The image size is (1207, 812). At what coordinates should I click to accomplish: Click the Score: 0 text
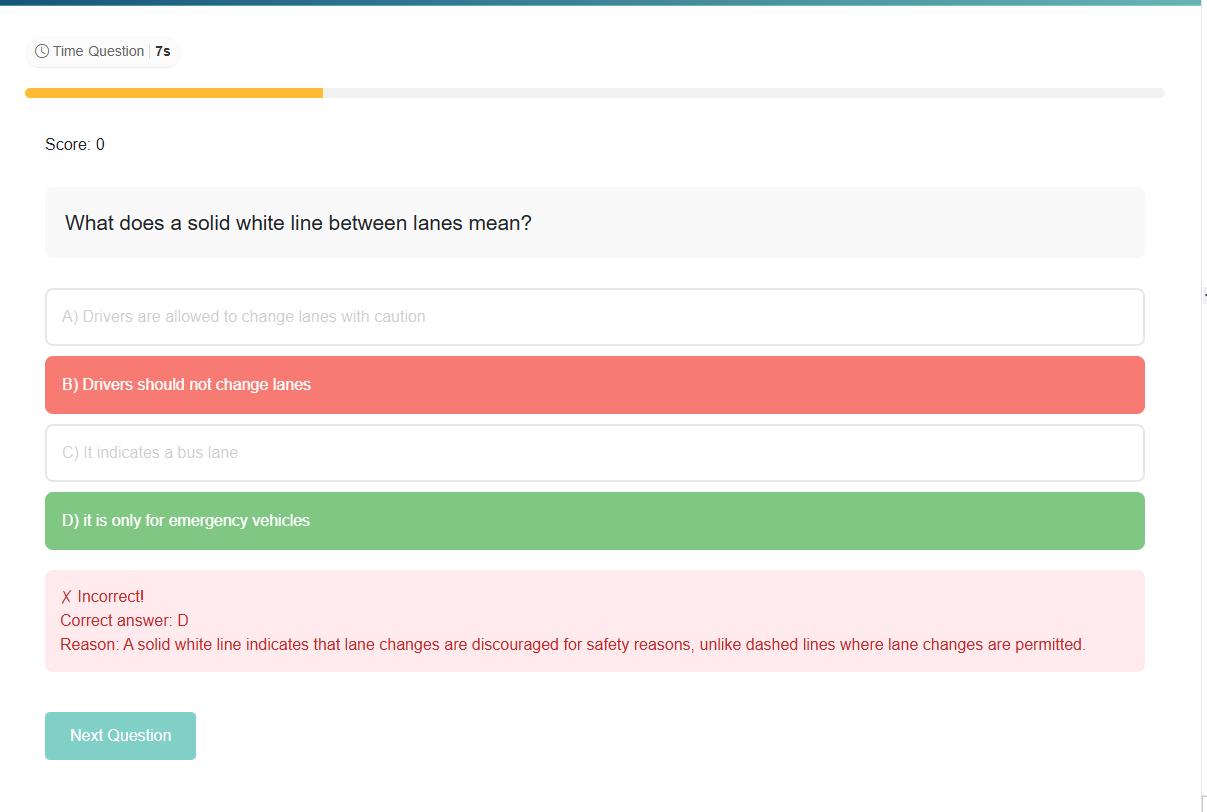click(75, 145)
